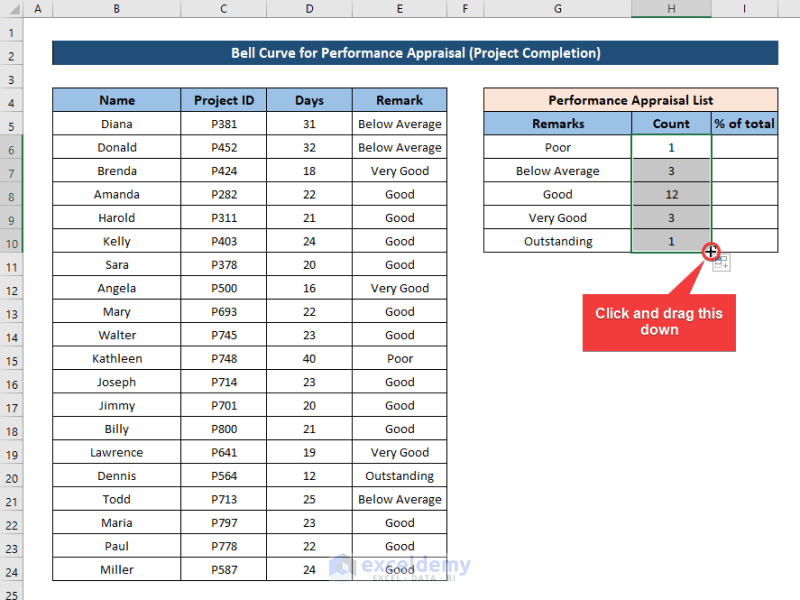The image size is (800, 600).
Task: Click the Project ID header cell
Action: (x=223, y=100)
